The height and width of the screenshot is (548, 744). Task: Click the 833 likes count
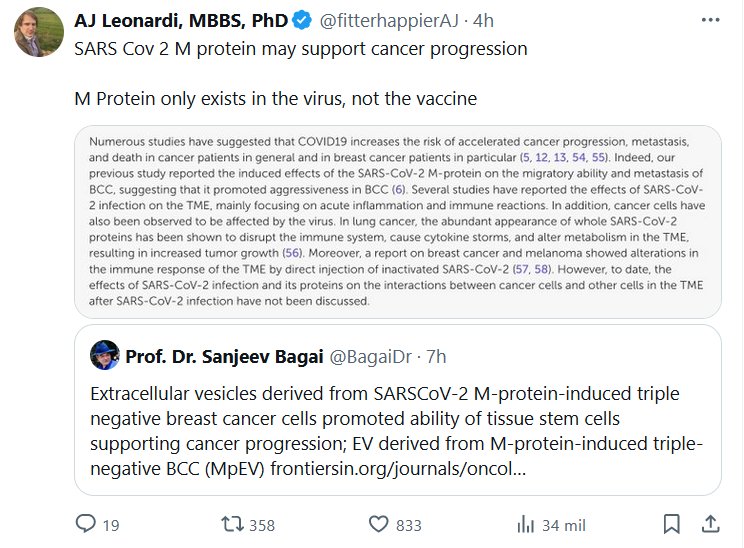click(x=408, y=523)
